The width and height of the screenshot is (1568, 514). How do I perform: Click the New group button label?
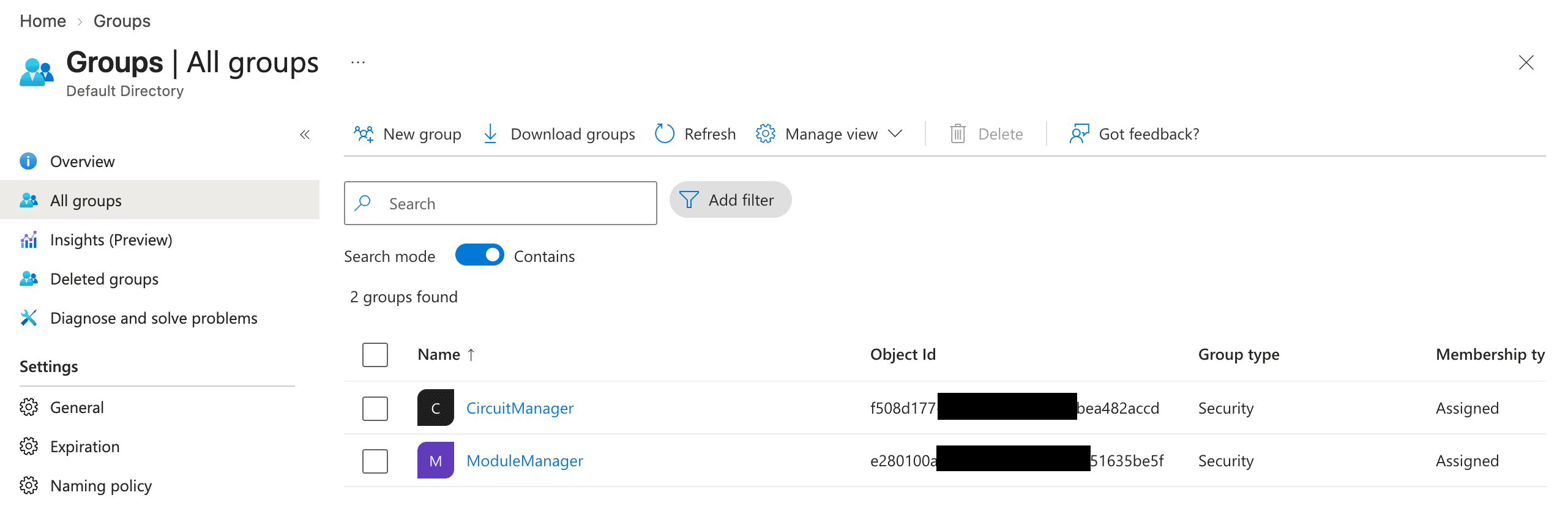coord(422,134)
